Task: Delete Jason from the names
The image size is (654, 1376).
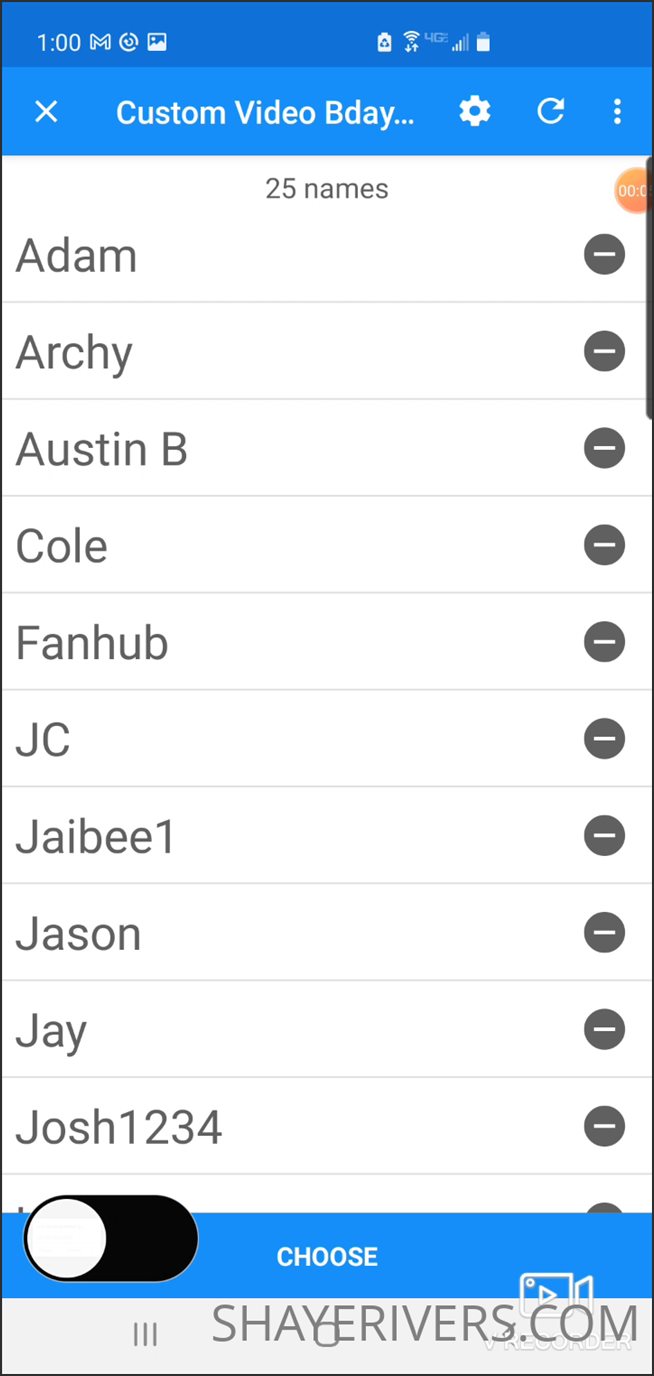Action: (604, 932)
